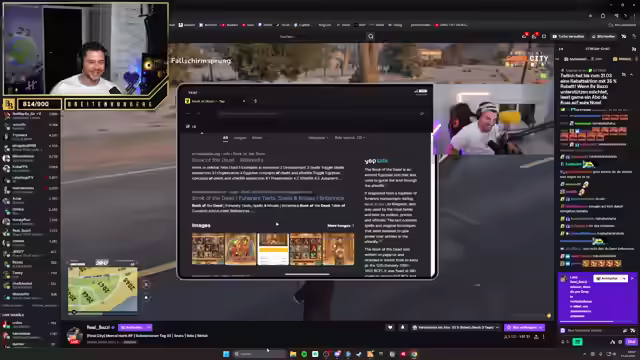The height and width of the screenshot is (360, 640).
Task: Expand the arrow beside the purple Subscribe button
Action: [149, 327]
